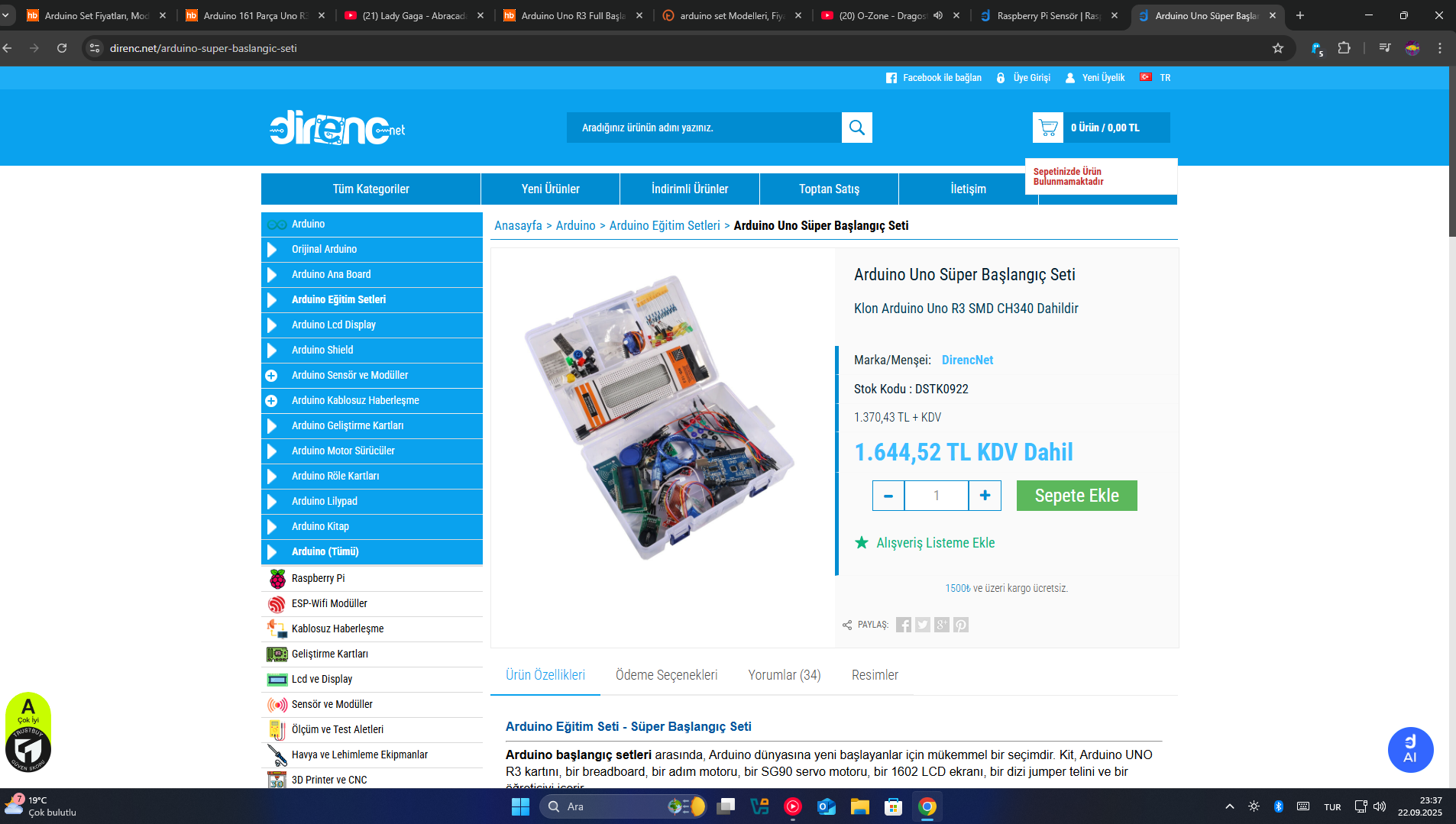Open Orijinal Arduino category
Screen dimensions: 1456x824
tap(371, 249)
